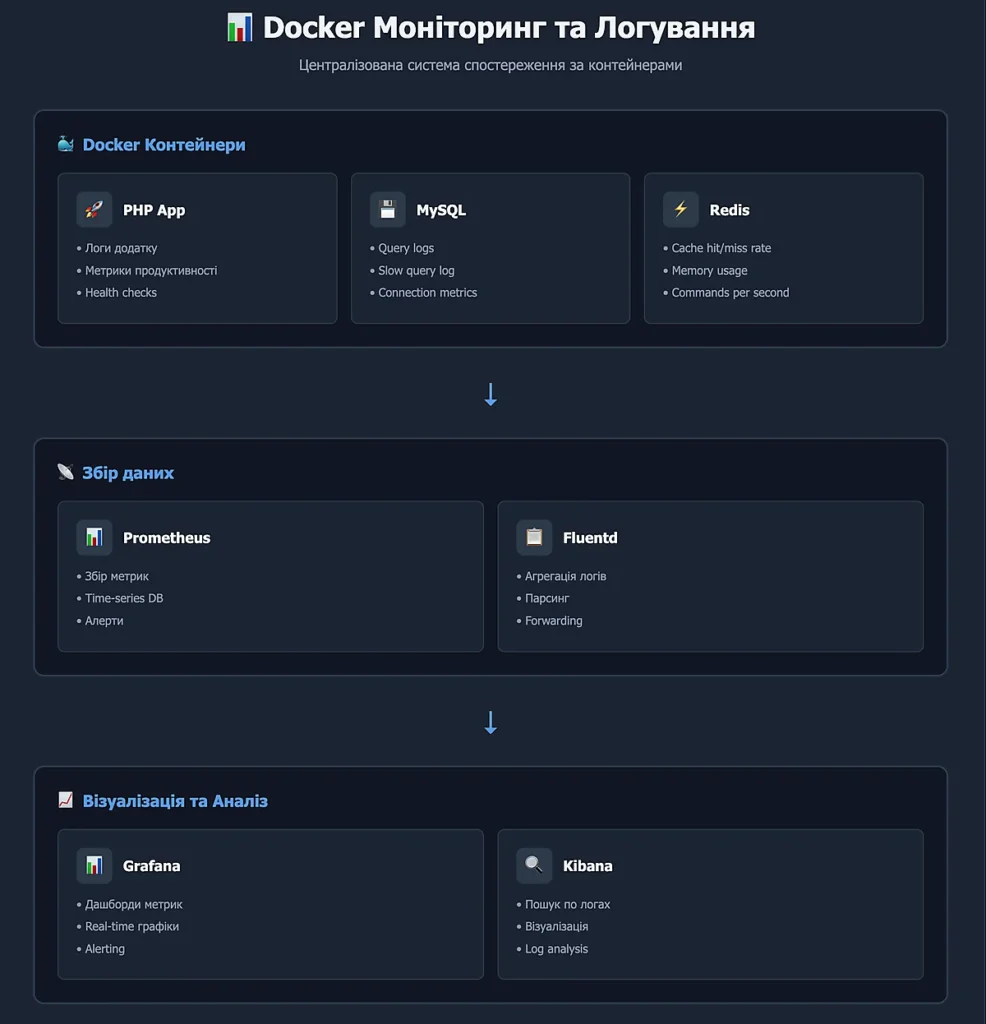The image size is (986, 1024).
Task: Click the arrow between containers and data collection sections
Action: pos(490,394)
